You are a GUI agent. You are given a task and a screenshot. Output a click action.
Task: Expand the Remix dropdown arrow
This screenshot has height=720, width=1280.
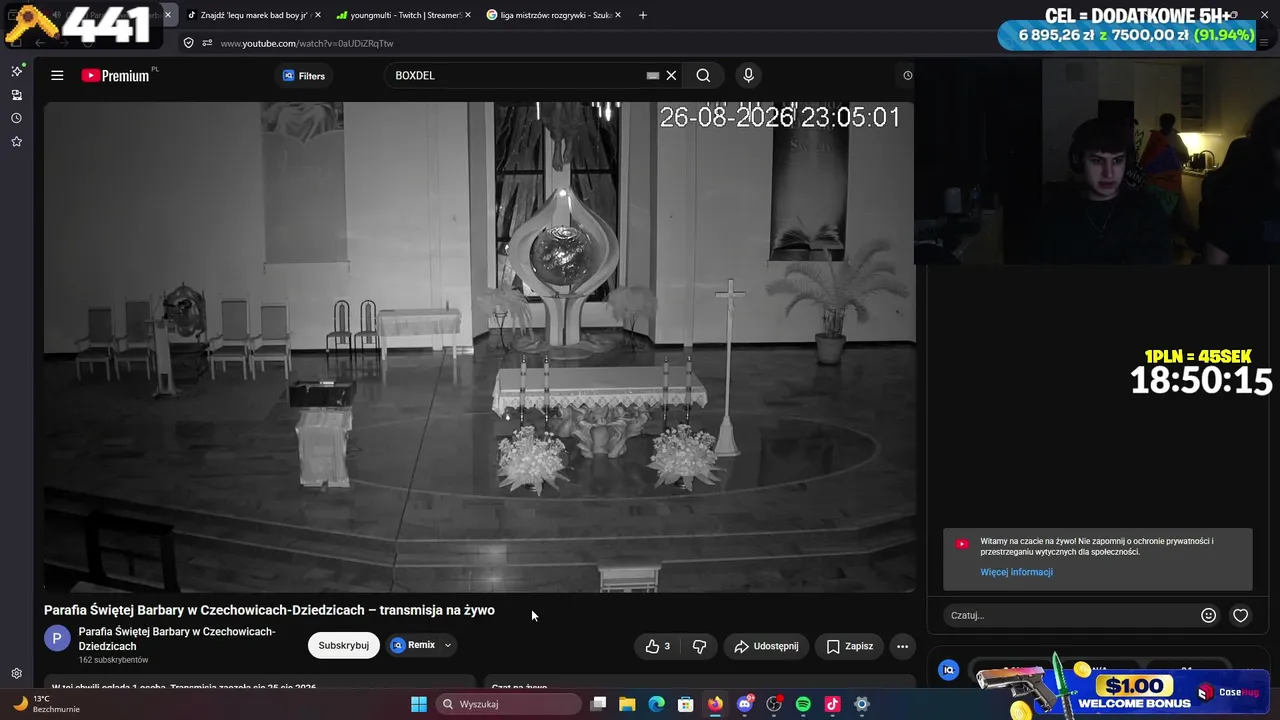click(x=448, y=645)
